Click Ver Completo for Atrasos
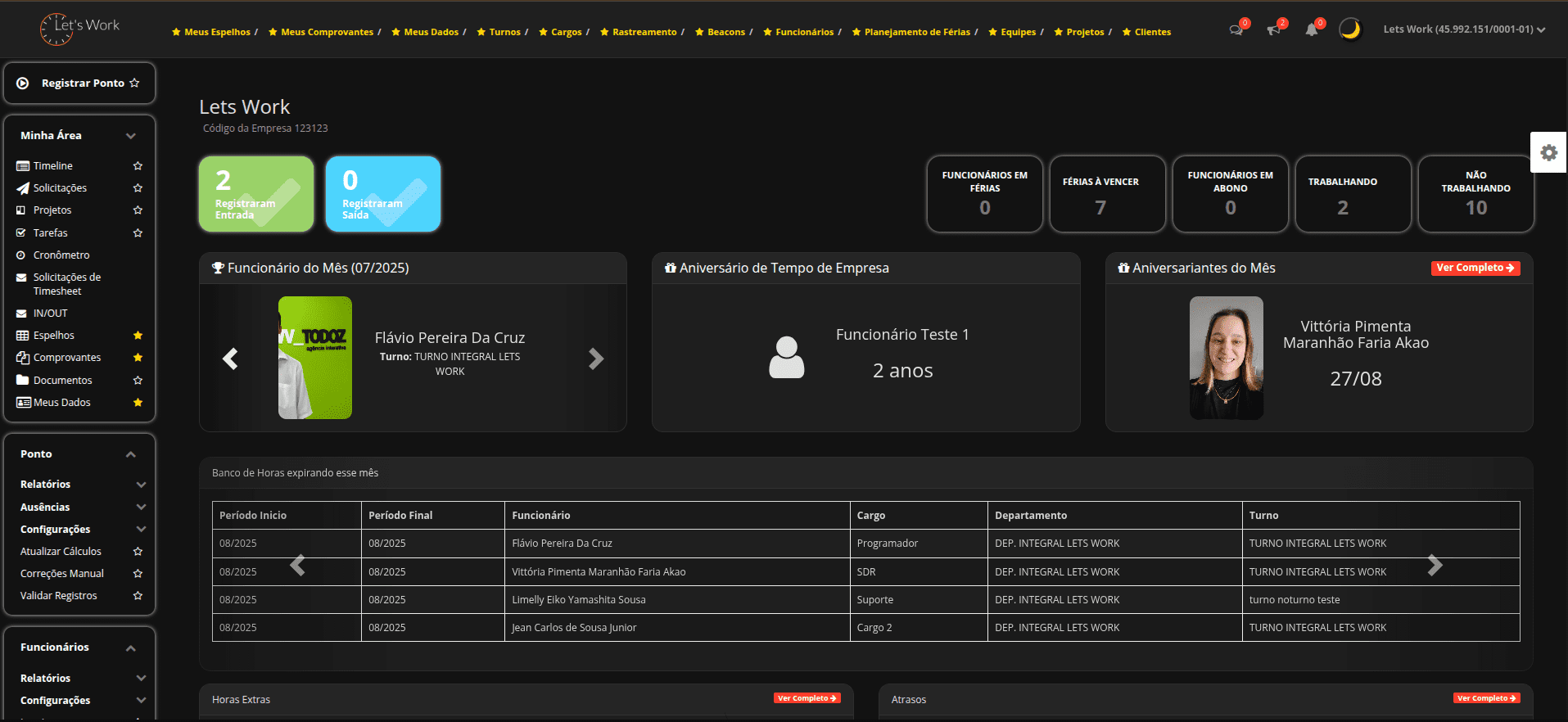Image resolution: width=1568 pixels, height=722 pixels. [x=1487, y=698]
